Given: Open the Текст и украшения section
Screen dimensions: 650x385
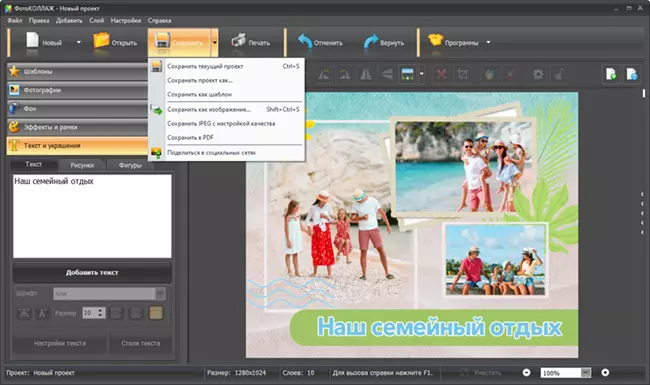Looking at the screenshot, I should point(77,145).
